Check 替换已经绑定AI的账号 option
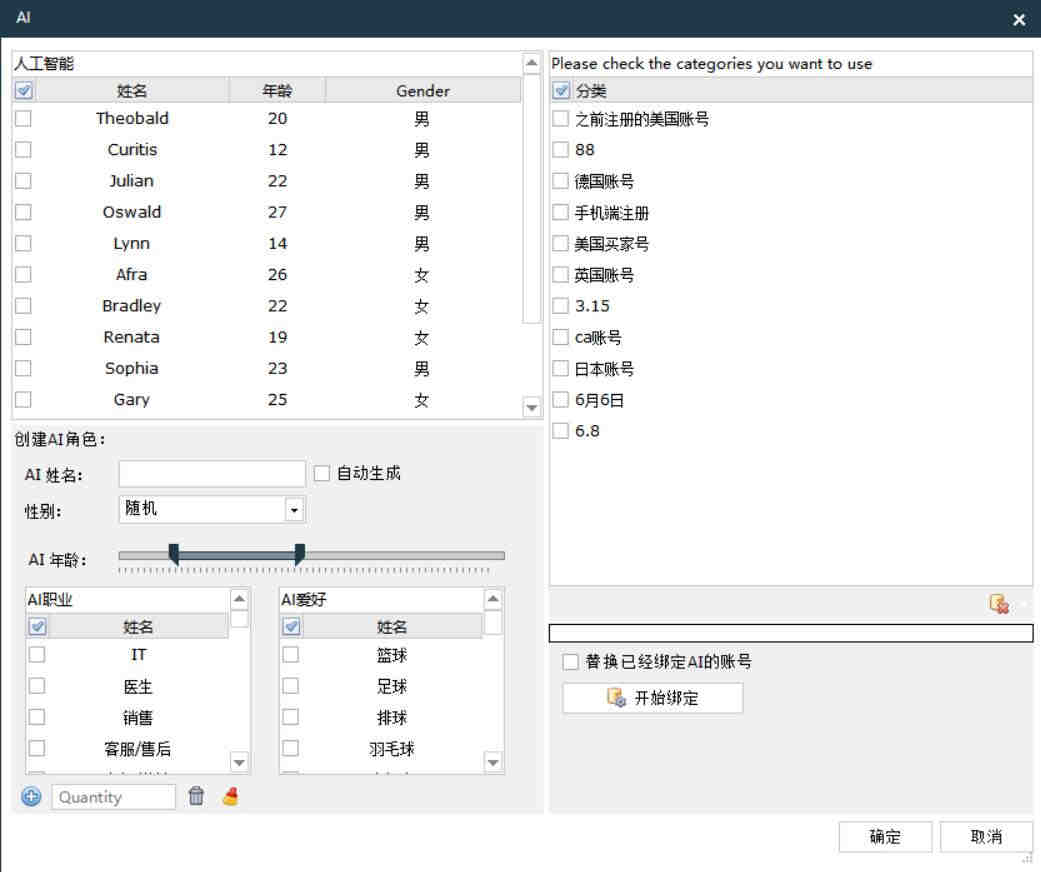This screenshot has height=872, width=1041. 570,662
